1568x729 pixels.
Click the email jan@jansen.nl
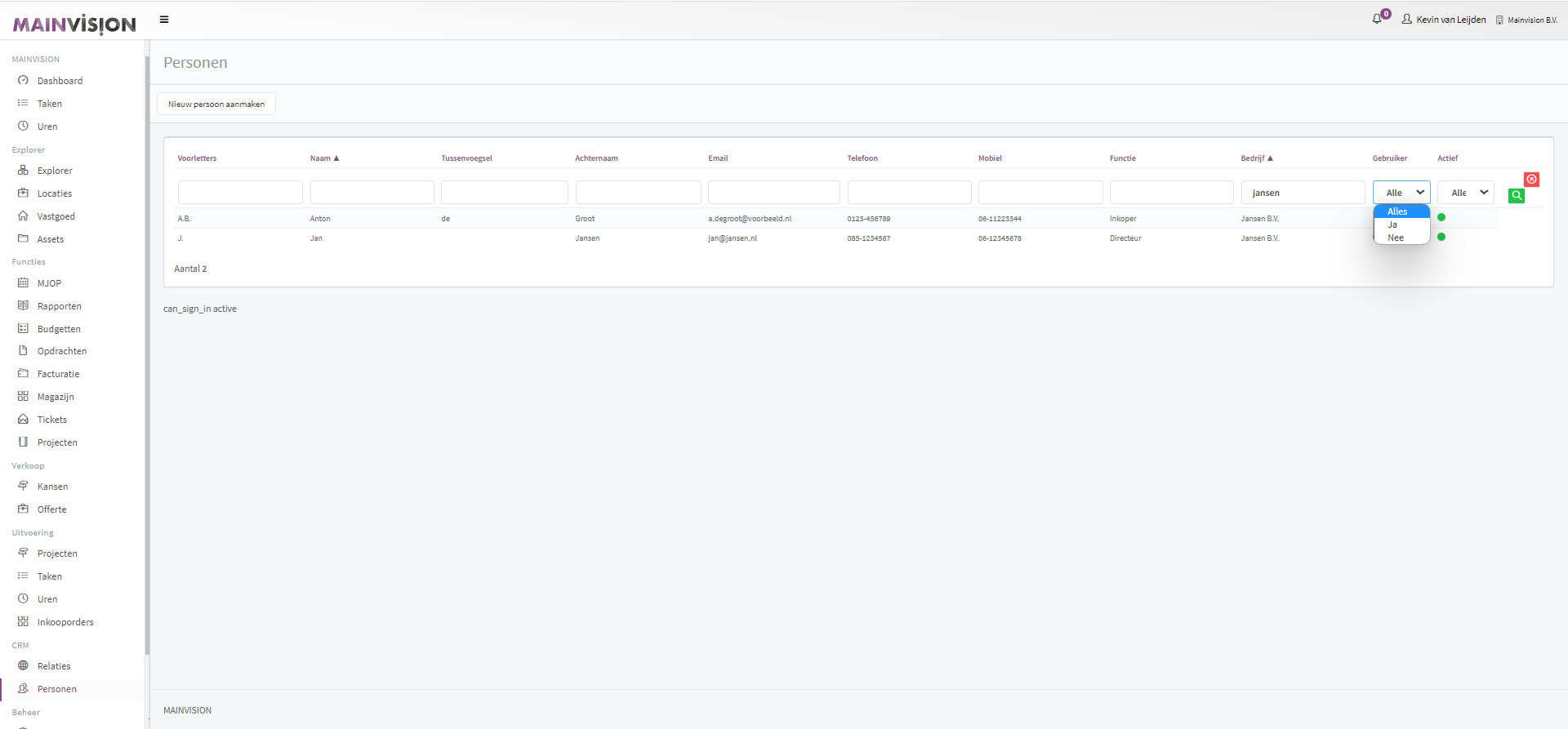733,238
